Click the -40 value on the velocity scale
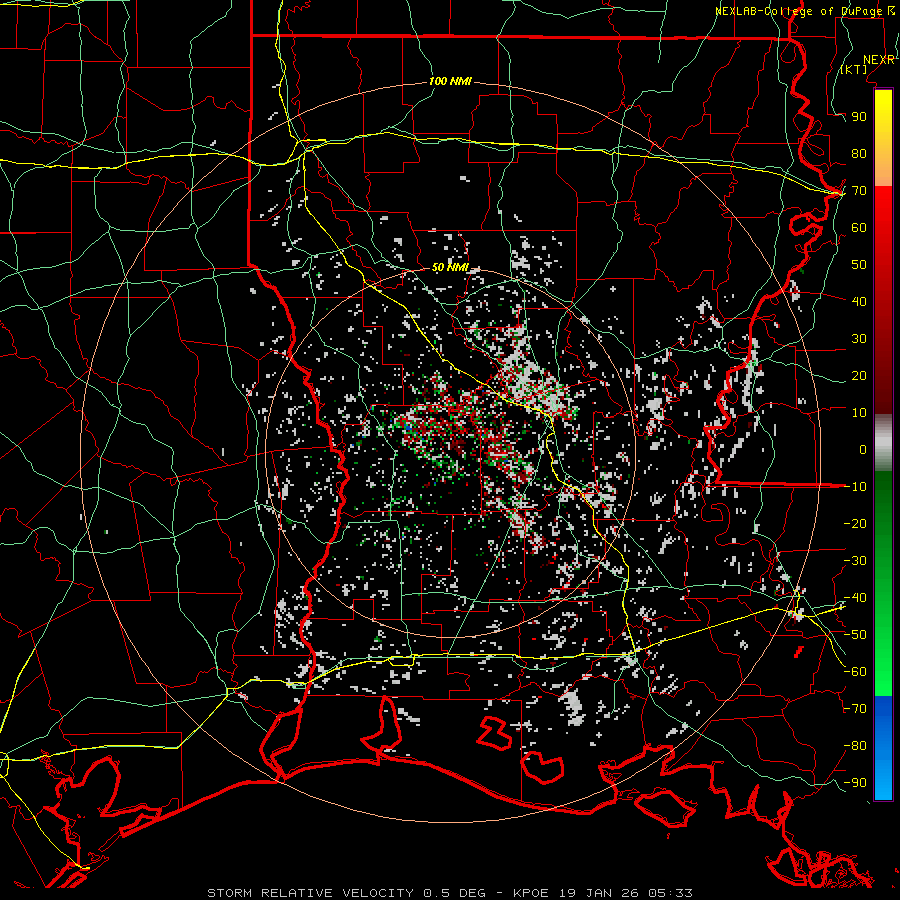The image size is (900, 900). 855,598
